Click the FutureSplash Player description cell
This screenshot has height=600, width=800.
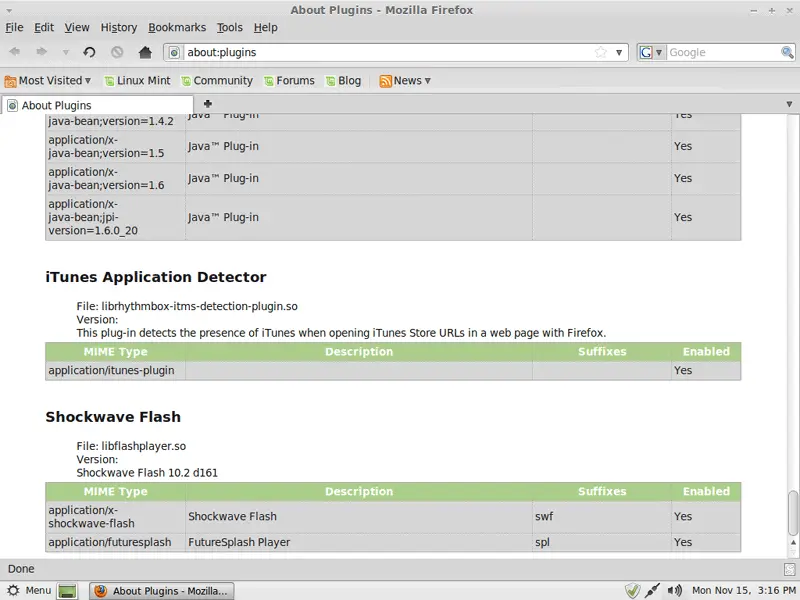click(x=359, y=542)
